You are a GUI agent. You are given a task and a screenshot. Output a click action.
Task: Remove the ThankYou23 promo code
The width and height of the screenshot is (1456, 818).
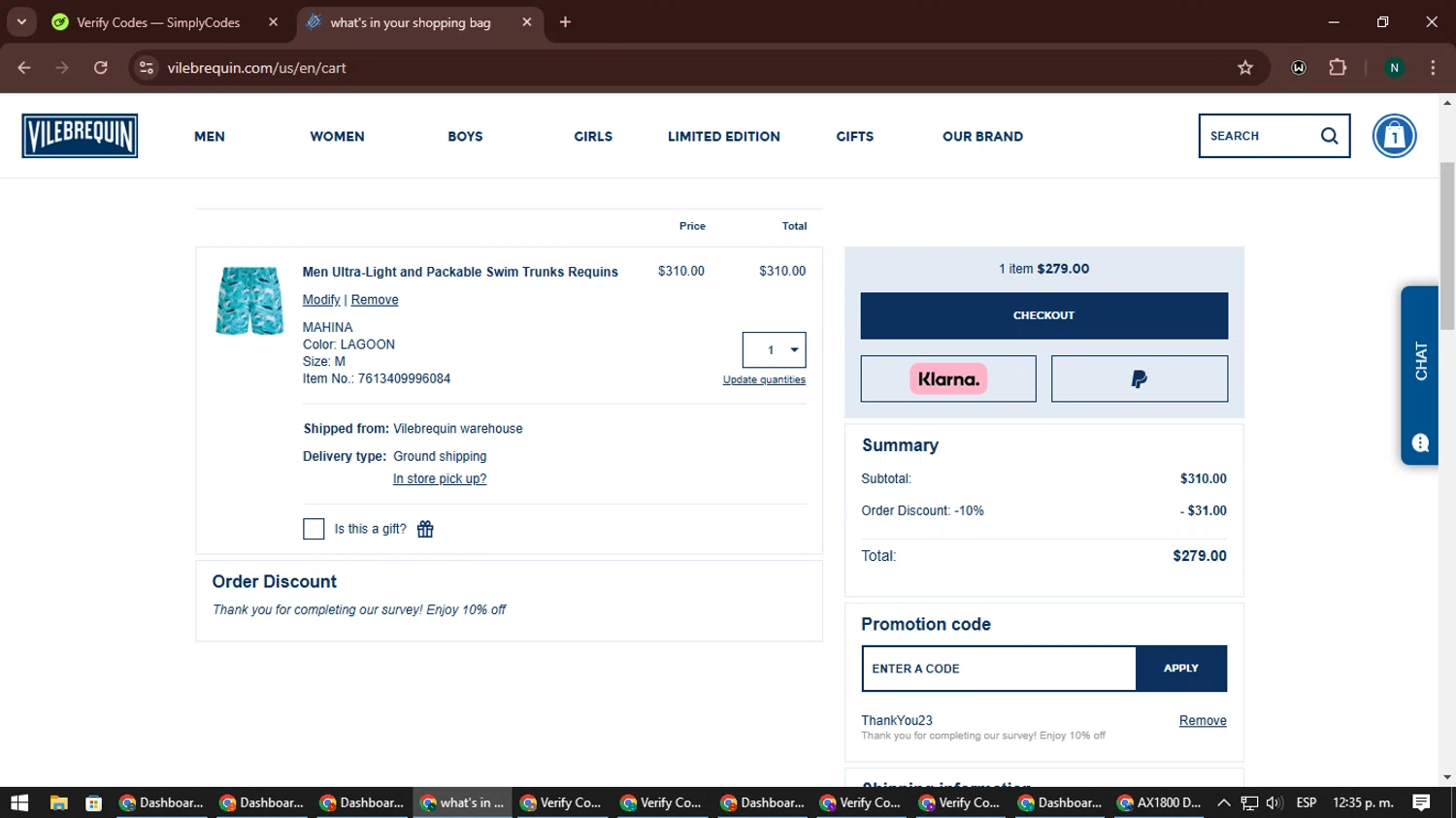(x=1203, y=721)
